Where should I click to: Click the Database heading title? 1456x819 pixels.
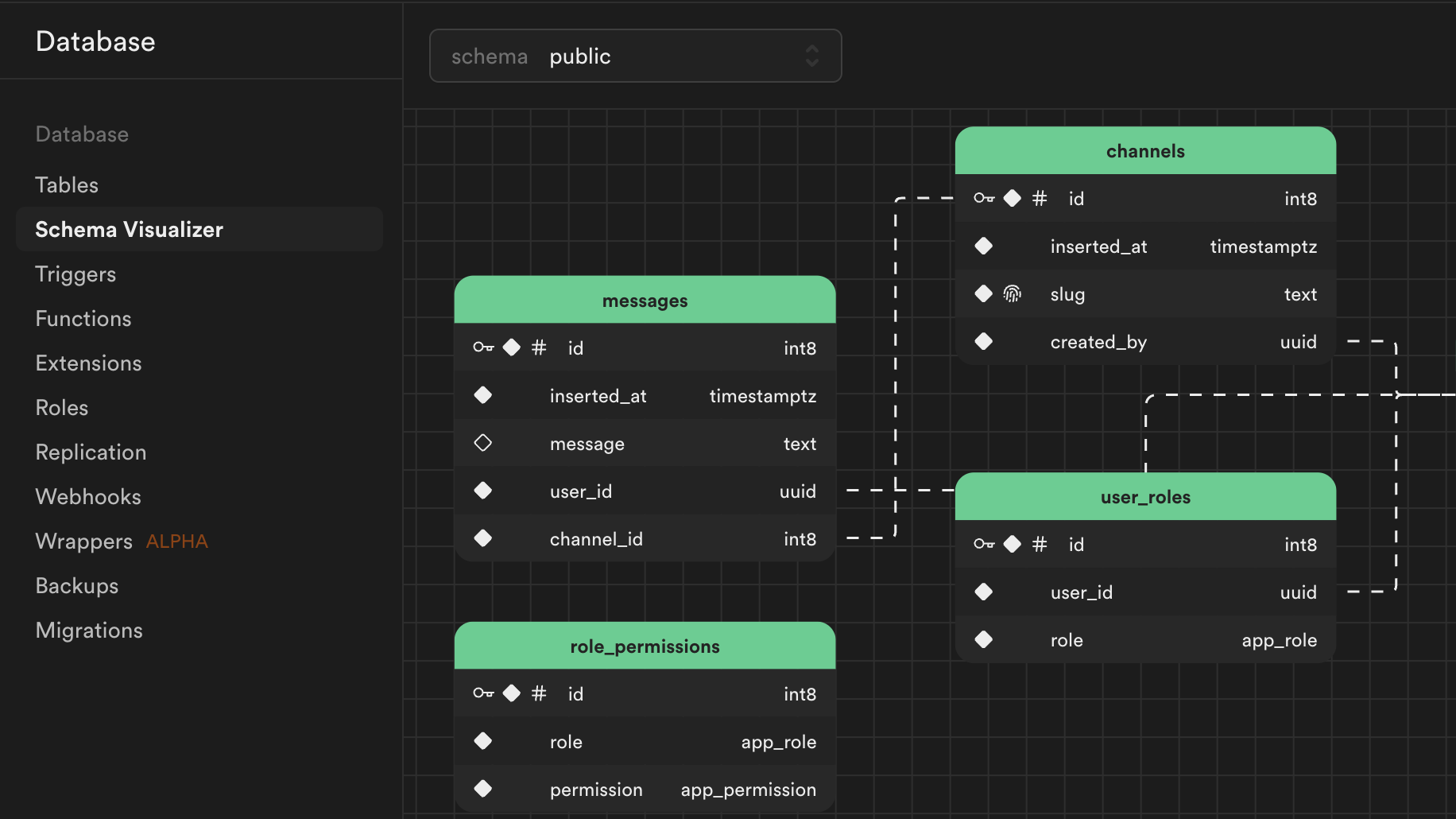tap(95, 41)
